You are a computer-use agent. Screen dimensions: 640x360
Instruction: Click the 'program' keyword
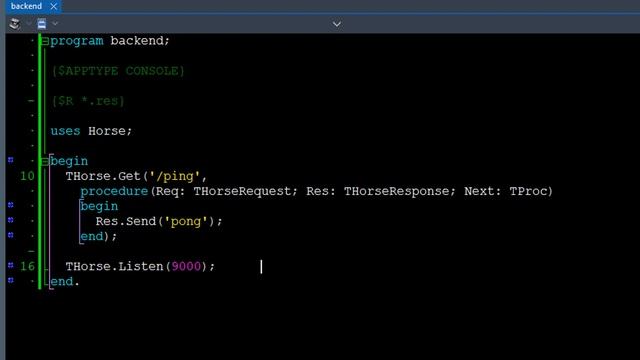(77, 41)
